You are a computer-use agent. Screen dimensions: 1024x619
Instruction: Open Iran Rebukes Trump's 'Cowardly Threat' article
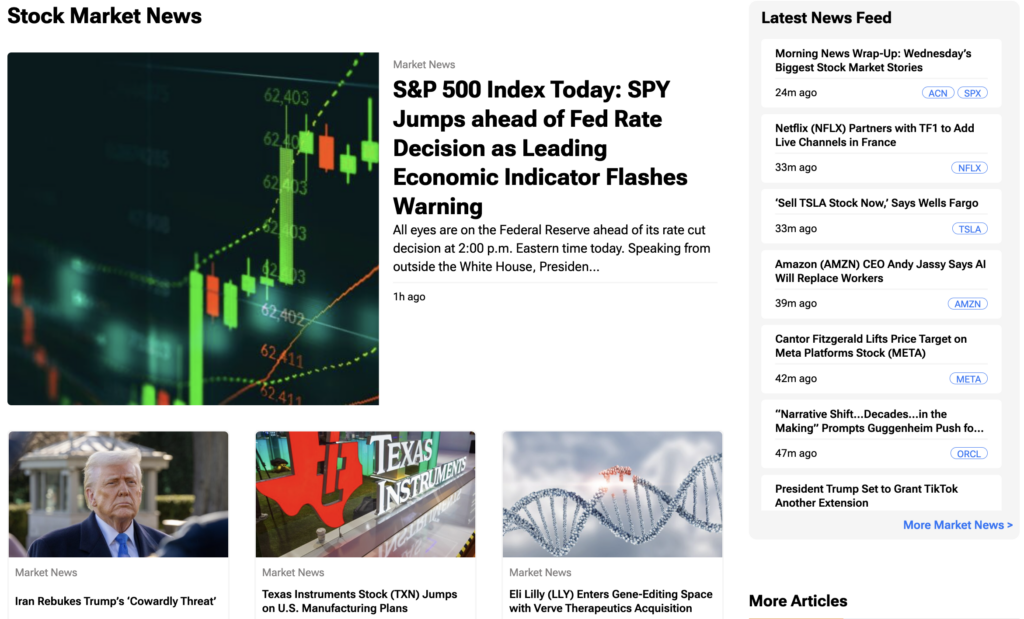tap(116, 601)
